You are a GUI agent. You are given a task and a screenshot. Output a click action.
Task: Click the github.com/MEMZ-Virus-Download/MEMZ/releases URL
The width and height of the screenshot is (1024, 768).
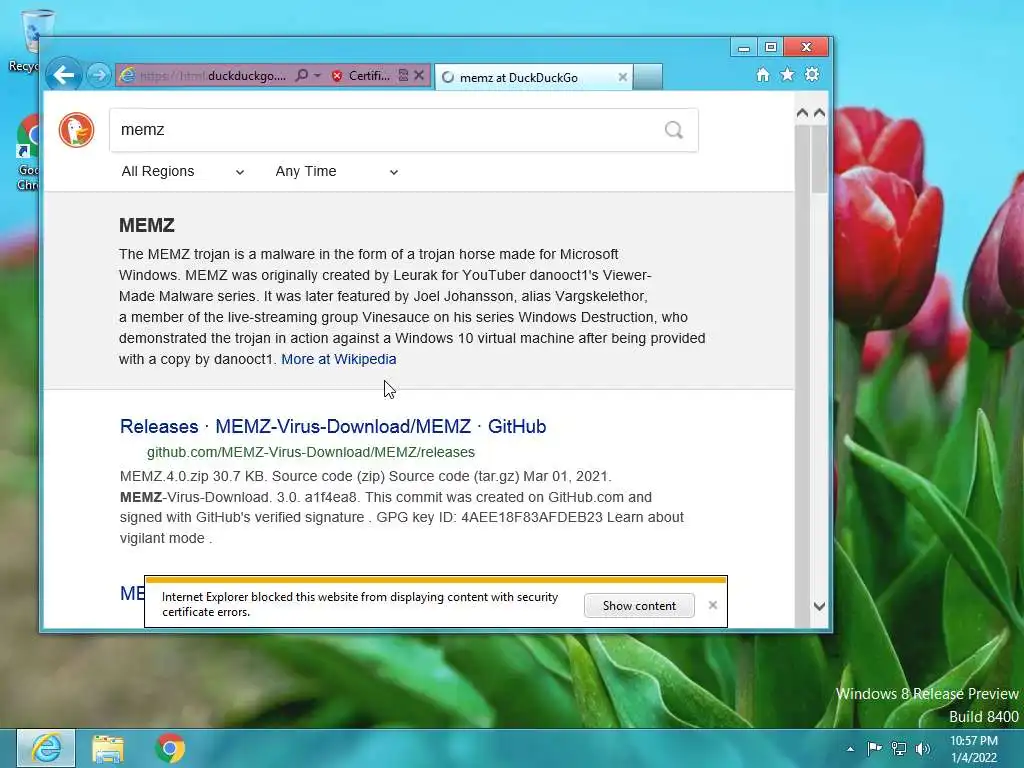tap(311, 452)
